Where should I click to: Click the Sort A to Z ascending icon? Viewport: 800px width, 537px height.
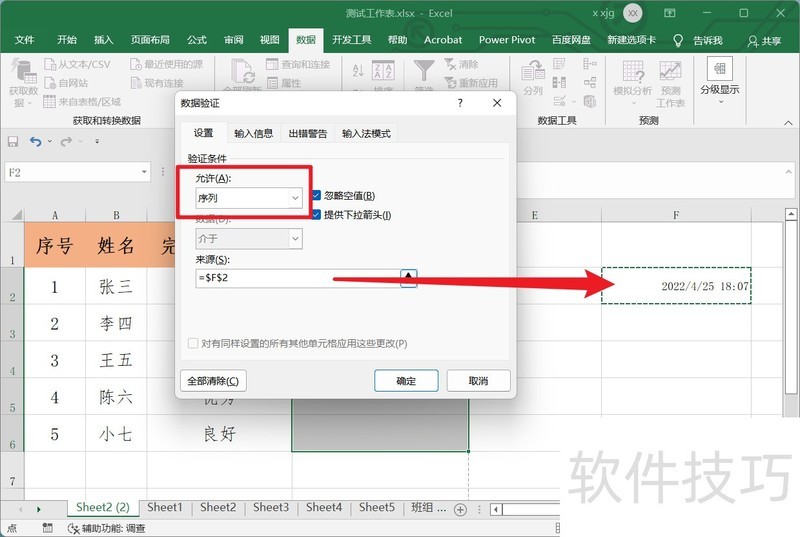click(x=358, y=70)
